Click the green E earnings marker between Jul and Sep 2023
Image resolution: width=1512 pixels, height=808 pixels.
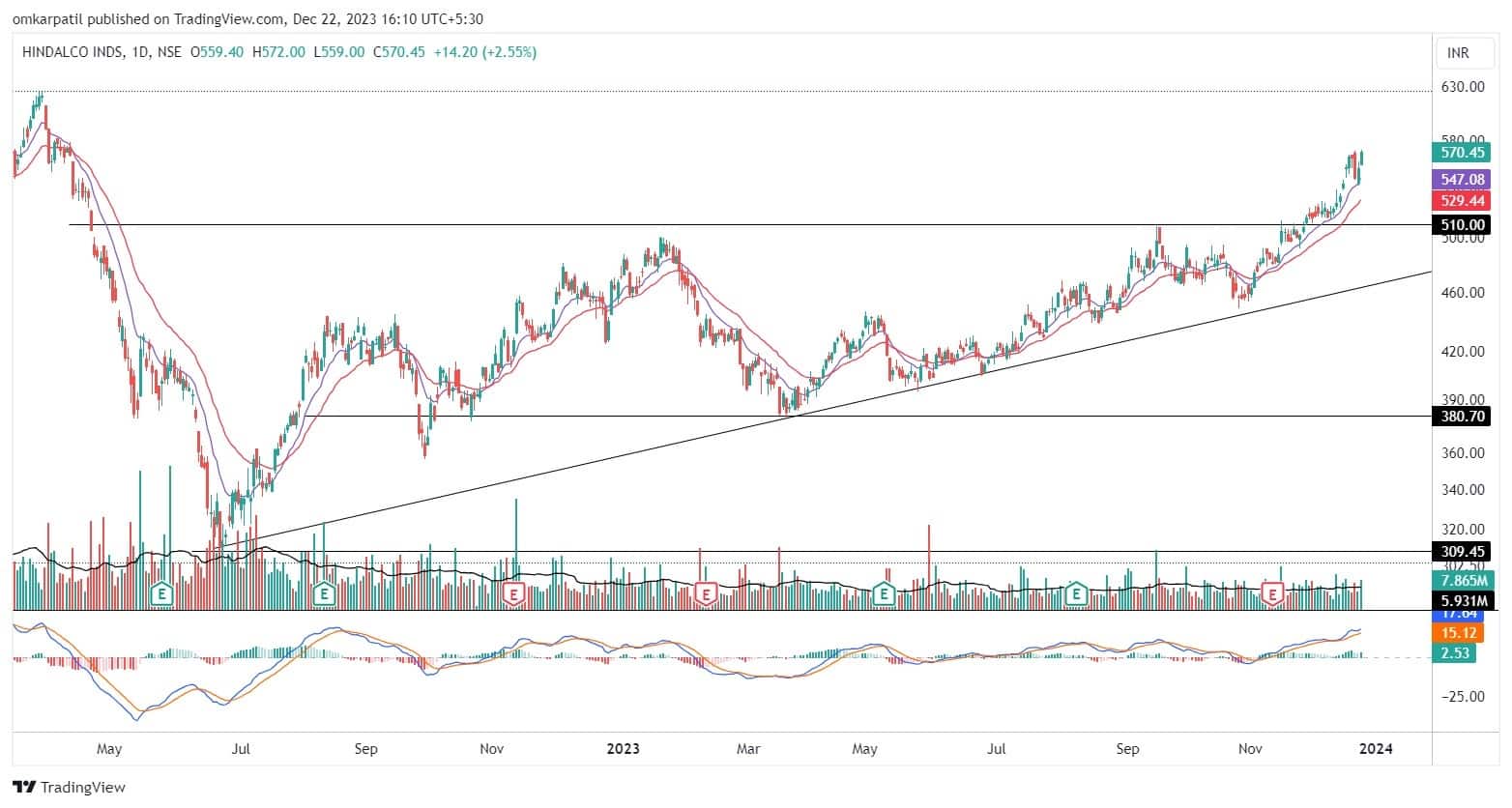[1074, 592]
